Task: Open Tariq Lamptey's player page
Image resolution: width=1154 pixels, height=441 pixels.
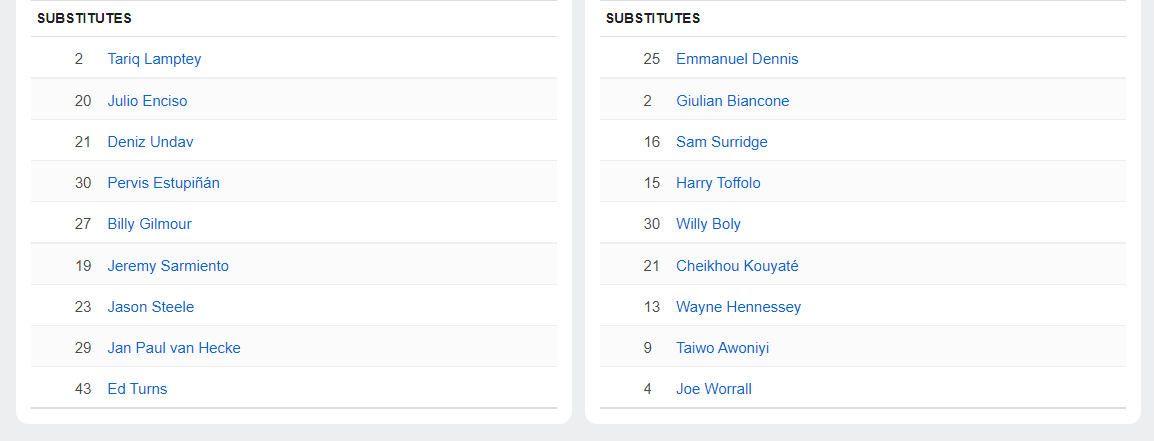Action: click(154, 59)
